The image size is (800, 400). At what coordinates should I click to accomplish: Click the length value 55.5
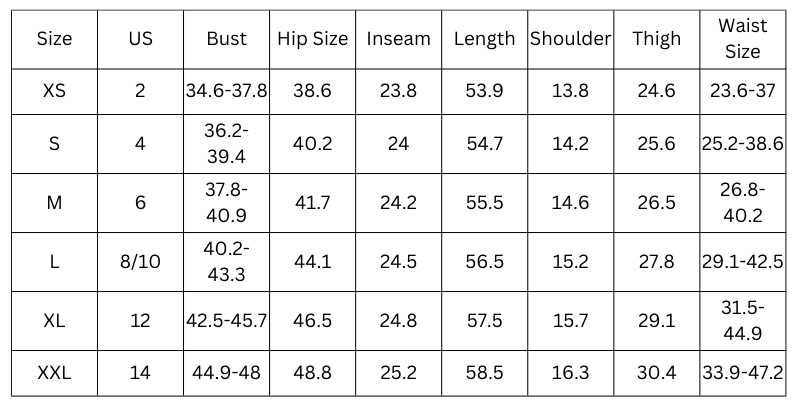[484, 203]
